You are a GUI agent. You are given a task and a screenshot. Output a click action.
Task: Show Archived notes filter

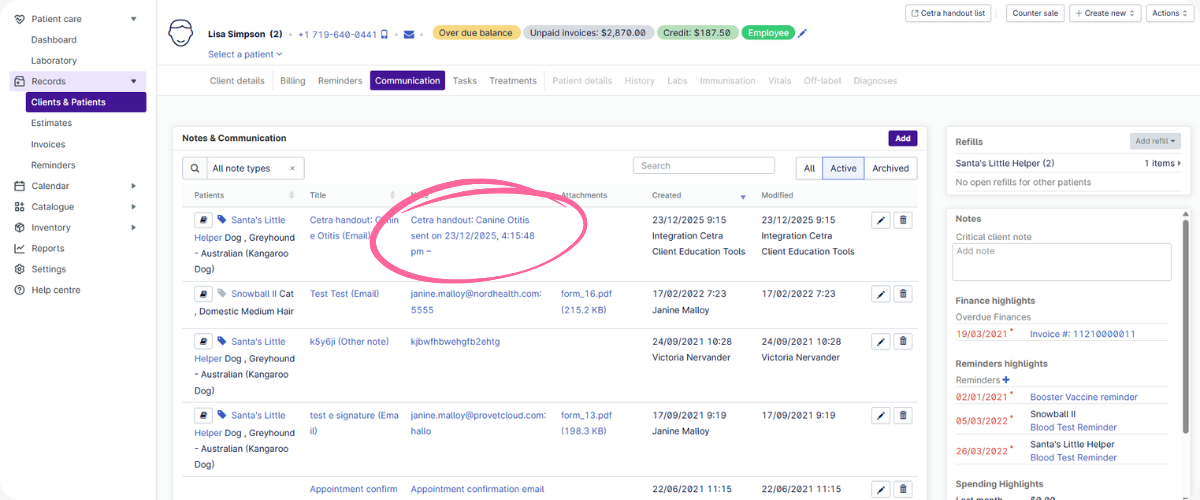click(x=890, y=168)
